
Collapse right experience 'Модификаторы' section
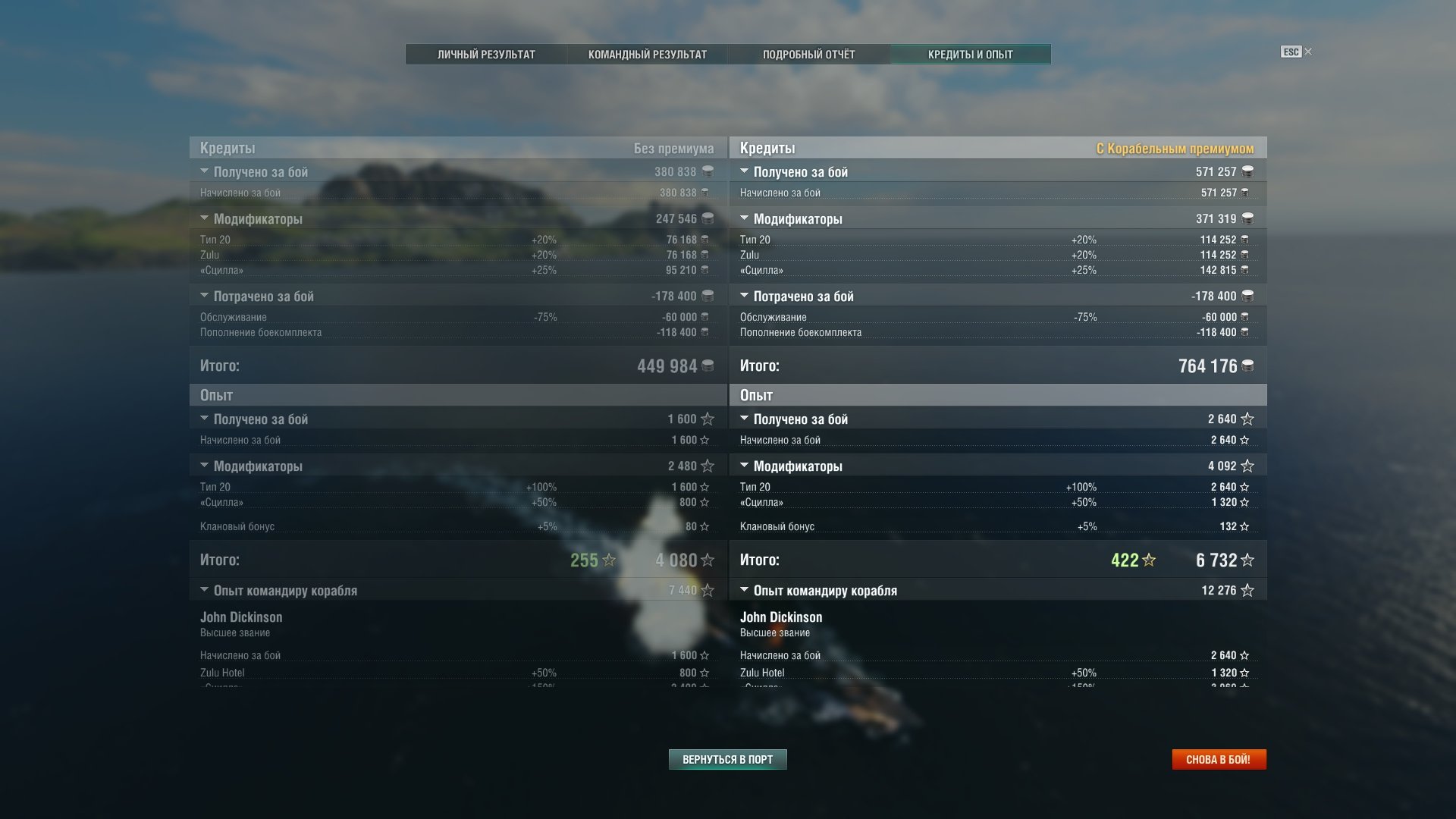coord(744,466)
